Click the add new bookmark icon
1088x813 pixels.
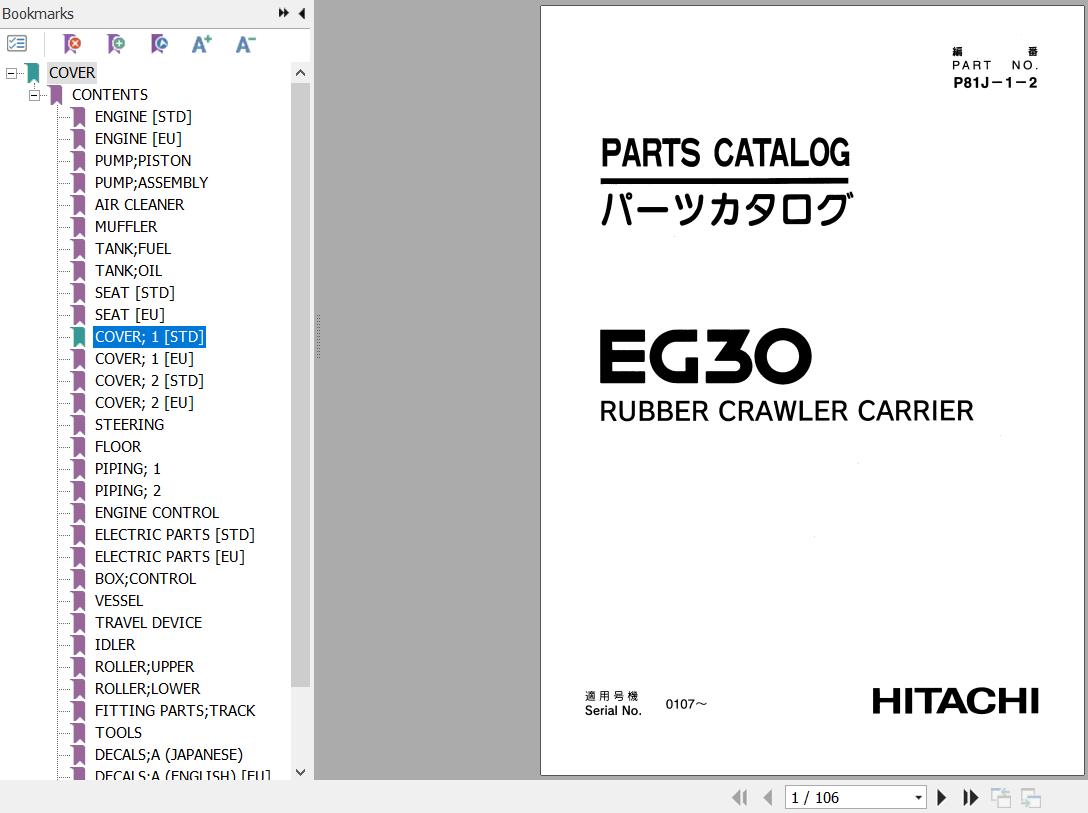tap(116, 44)
